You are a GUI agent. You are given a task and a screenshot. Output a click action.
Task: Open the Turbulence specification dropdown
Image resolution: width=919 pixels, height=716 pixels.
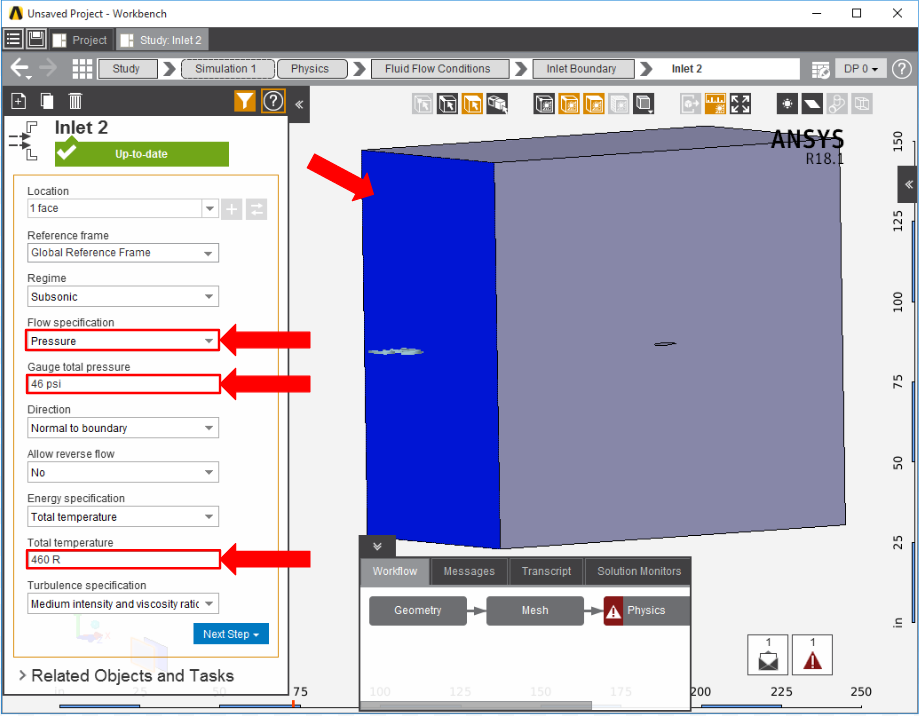coord(122,604)
